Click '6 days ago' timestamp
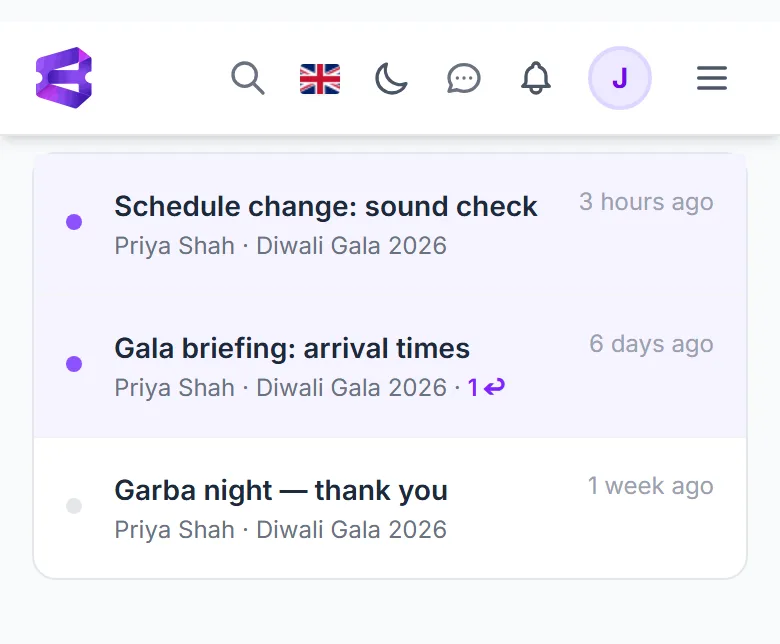This screenshot has height=644, width=780. [651, 344]
